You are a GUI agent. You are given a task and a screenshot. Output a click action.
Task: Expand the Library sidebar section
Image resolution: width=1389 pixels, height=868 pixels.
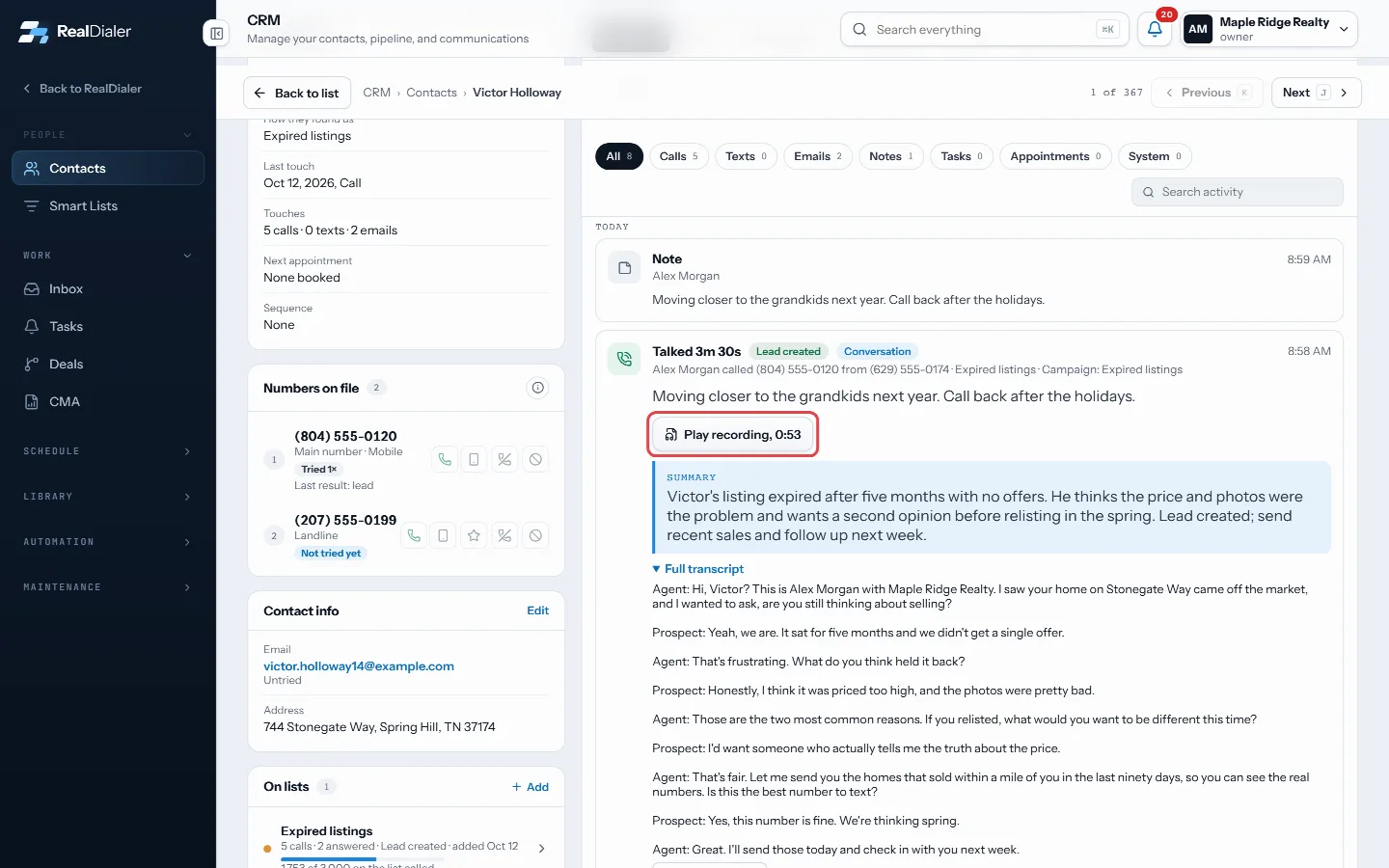pyautogui.click(x=108, y=497)
